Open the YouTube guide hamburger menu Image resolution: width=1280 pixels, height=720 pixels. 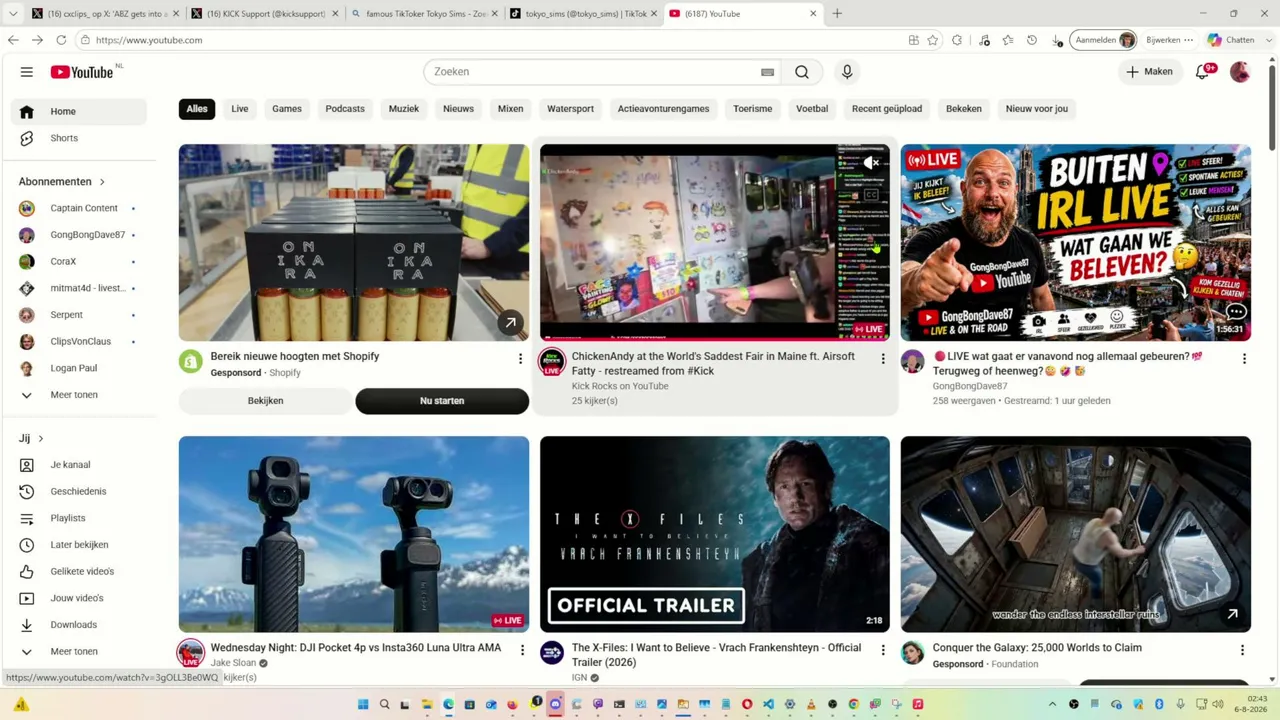pyautogui.click(x=27, y=72)
